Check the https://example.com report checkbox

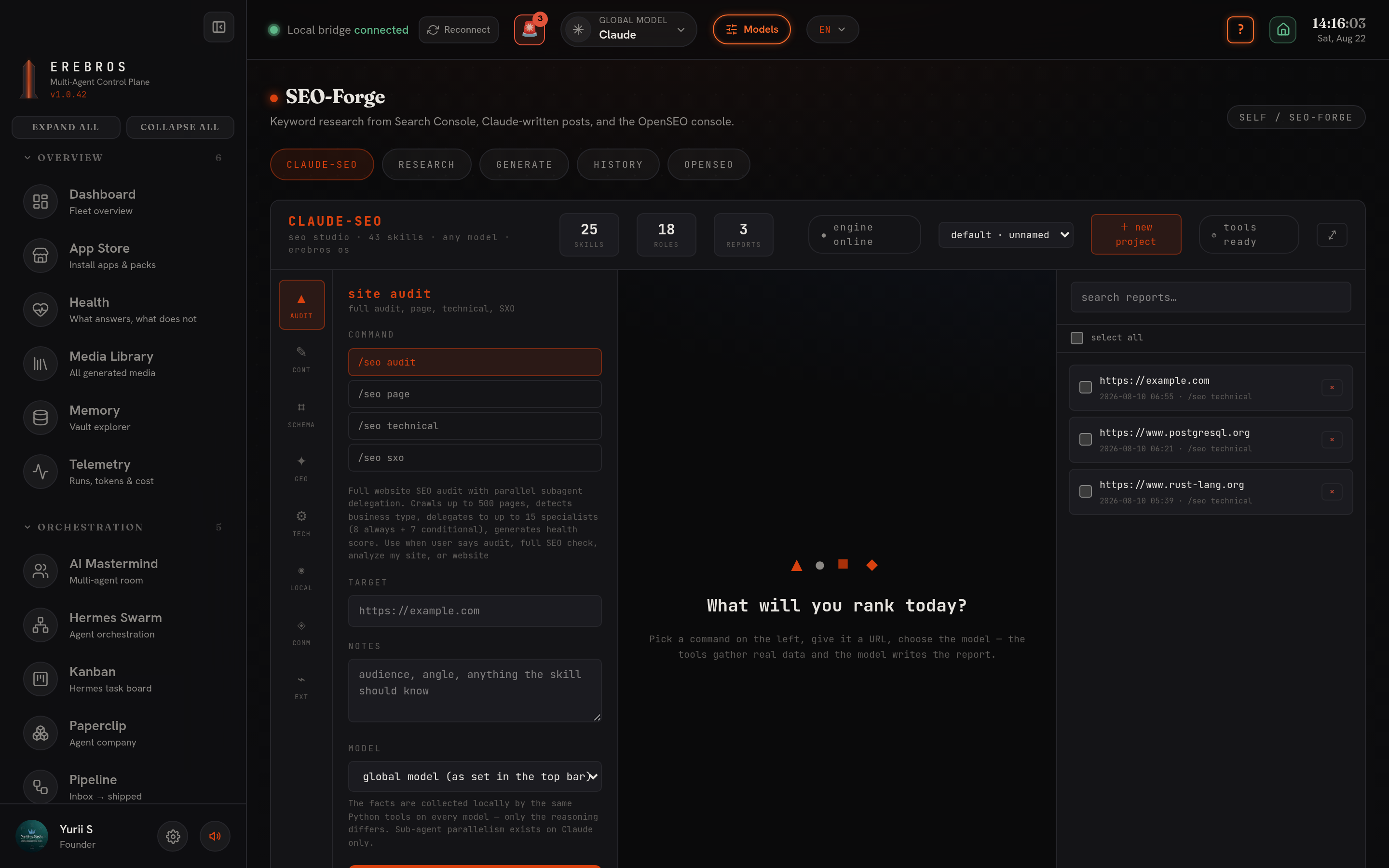(1085, 388)
